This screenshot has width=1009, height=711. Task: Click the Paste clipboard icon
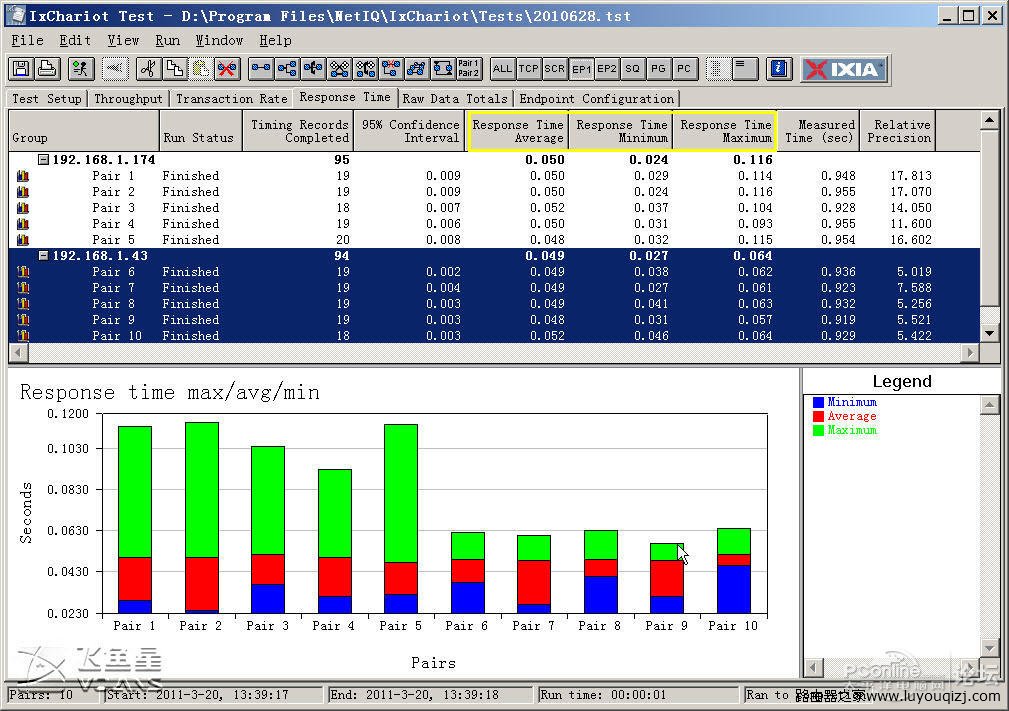pyautogui.click(x=200, y=69)
